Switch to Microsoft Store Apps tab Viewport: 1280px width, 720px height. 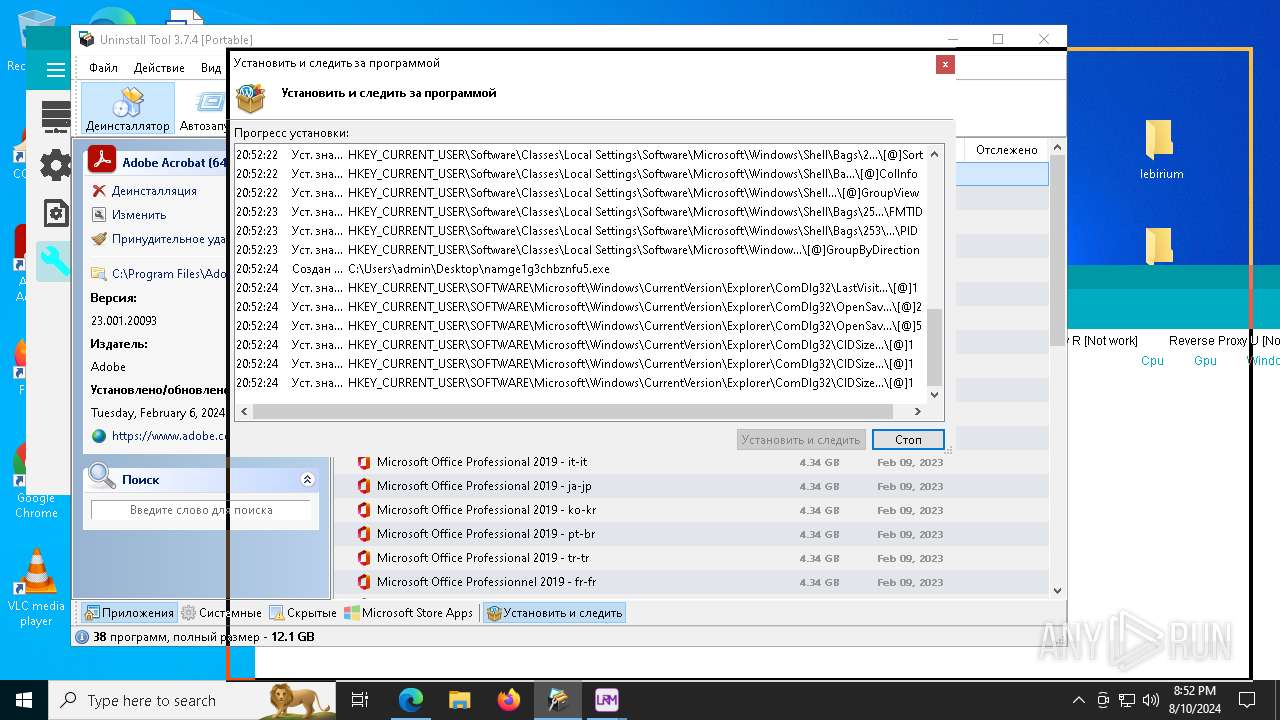[409, 613]
